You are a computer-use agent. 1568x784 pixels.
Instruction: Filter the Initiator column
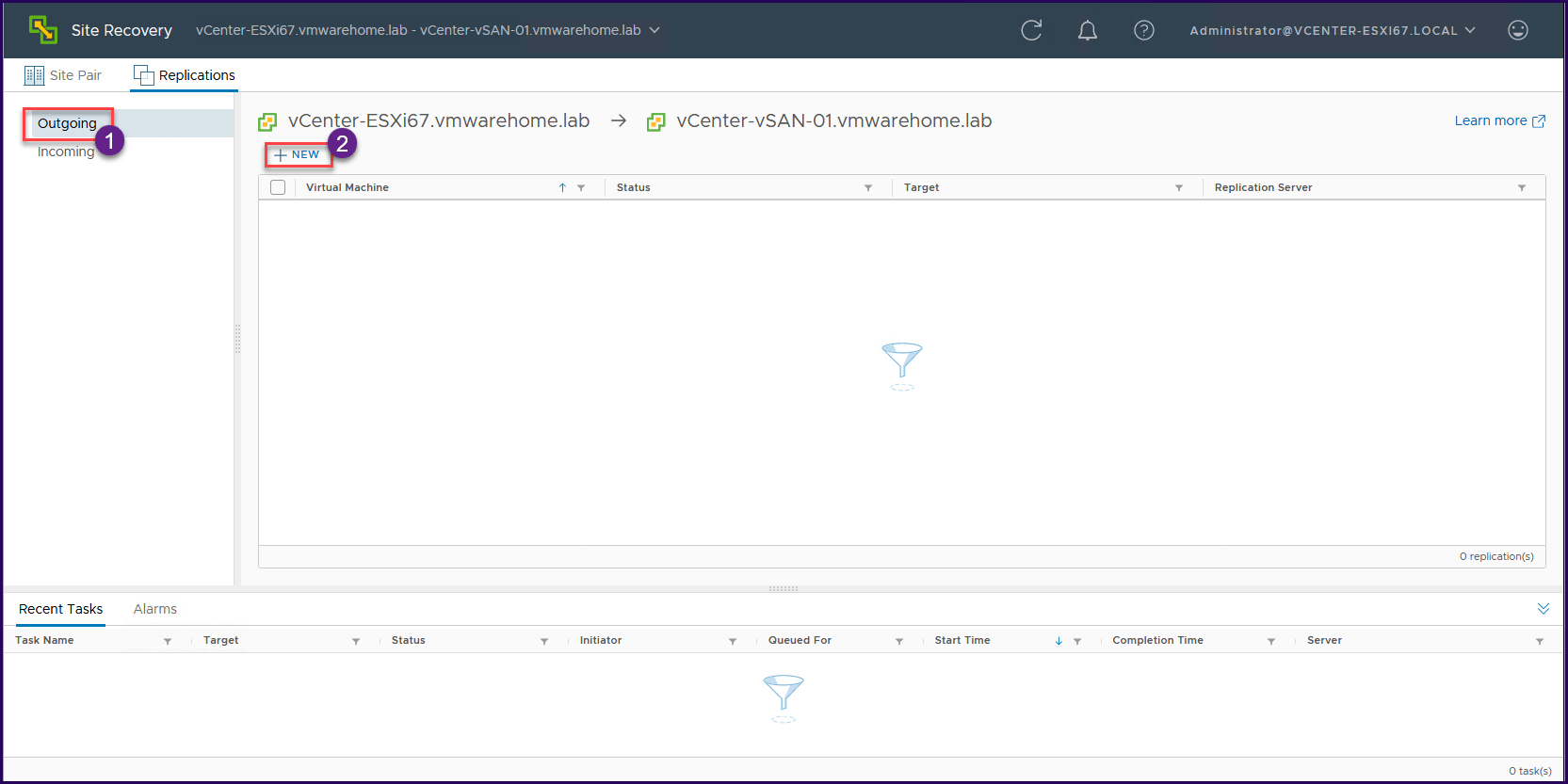click(x=733, y=641)
